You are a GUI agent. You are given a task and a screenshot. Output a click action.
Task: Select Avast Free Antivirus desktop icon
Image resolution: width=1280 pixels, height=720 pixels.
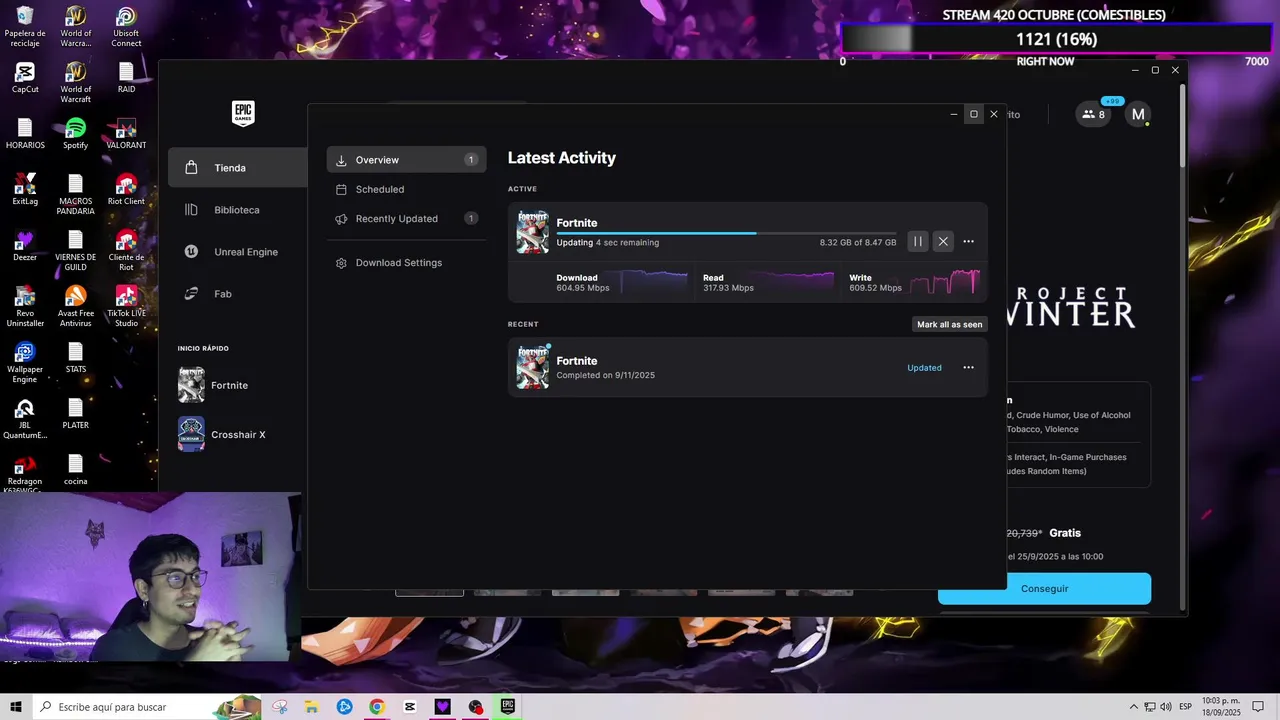tap(75, 307)
